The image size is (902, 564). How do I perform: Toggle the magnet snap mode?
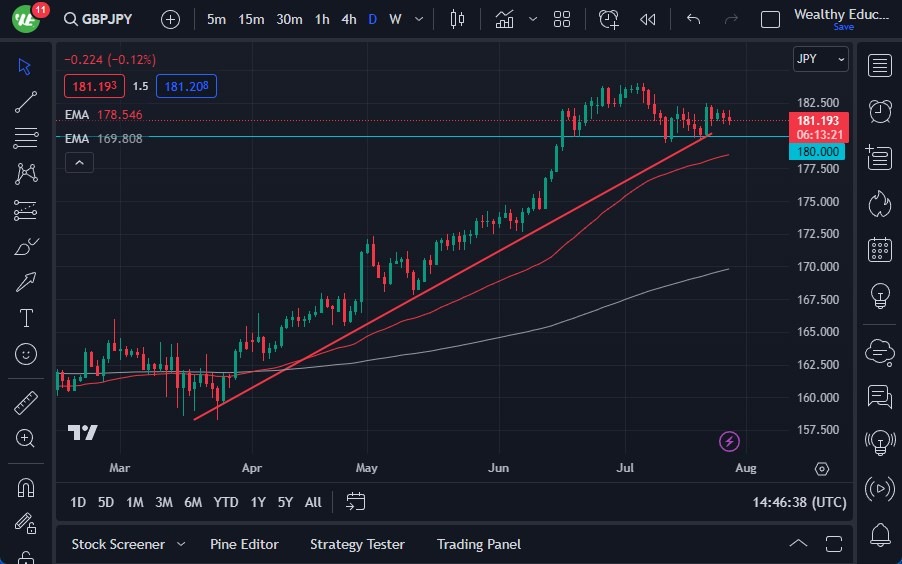click(26, 488)
